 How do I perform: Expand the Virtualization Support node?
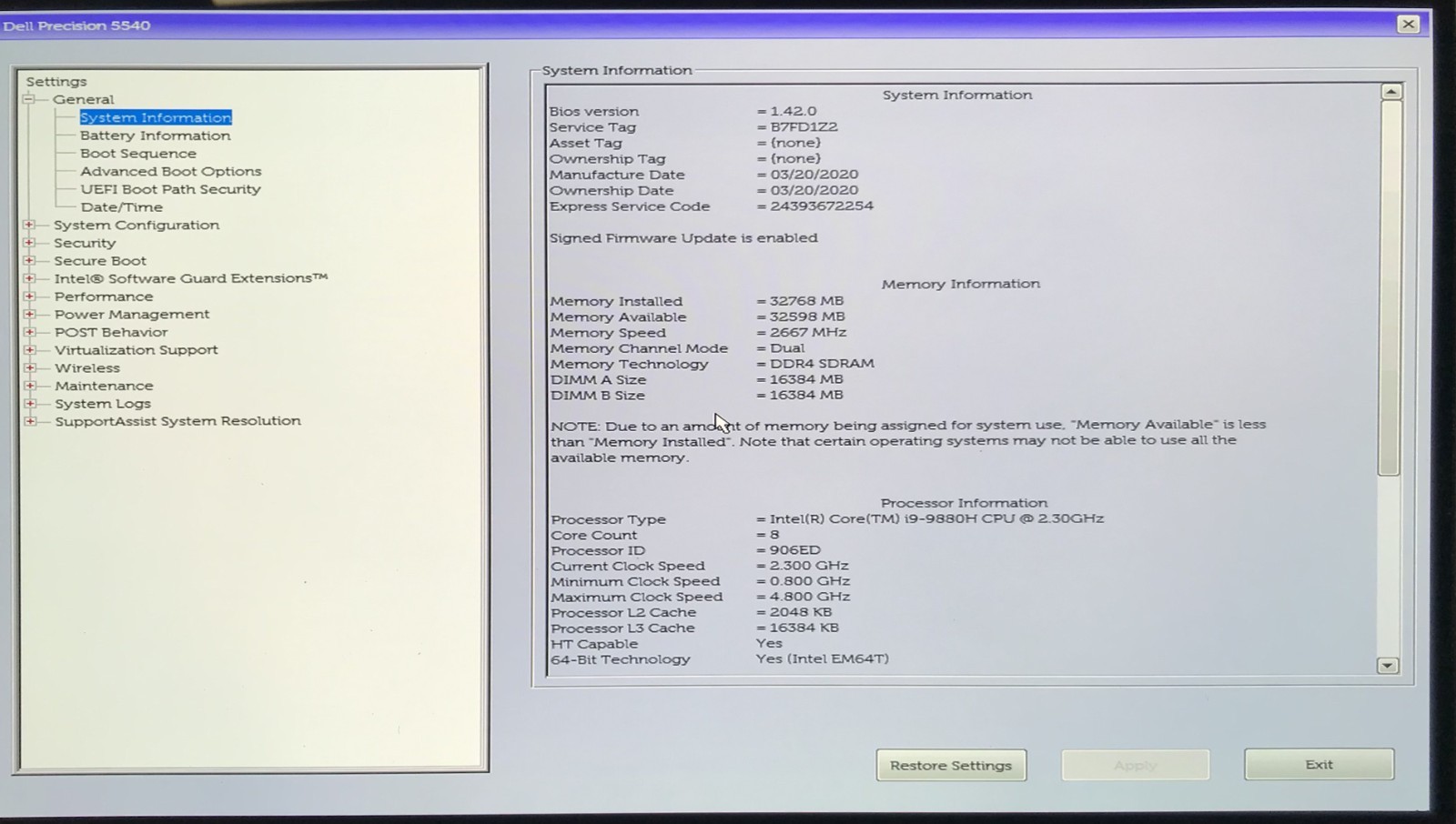tap(29, 349)
